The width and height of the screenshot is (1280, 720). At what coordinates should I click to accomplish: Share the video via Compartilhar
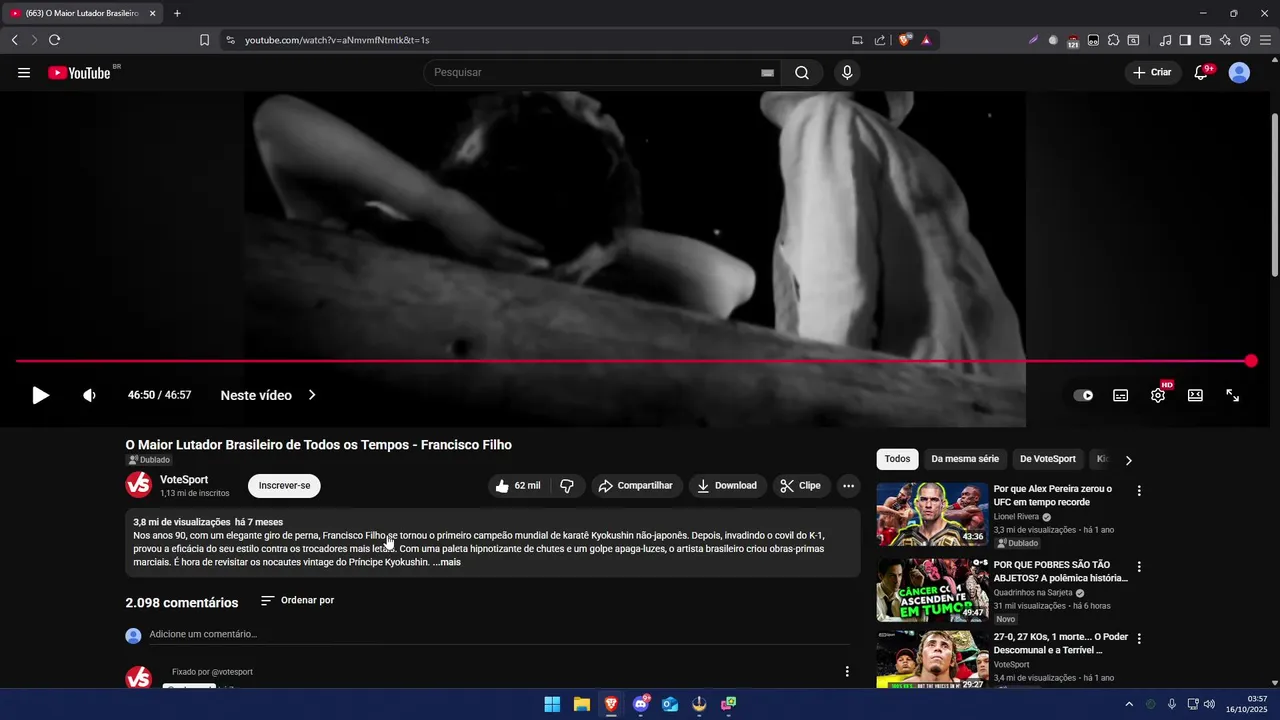[x=637, y=486]
